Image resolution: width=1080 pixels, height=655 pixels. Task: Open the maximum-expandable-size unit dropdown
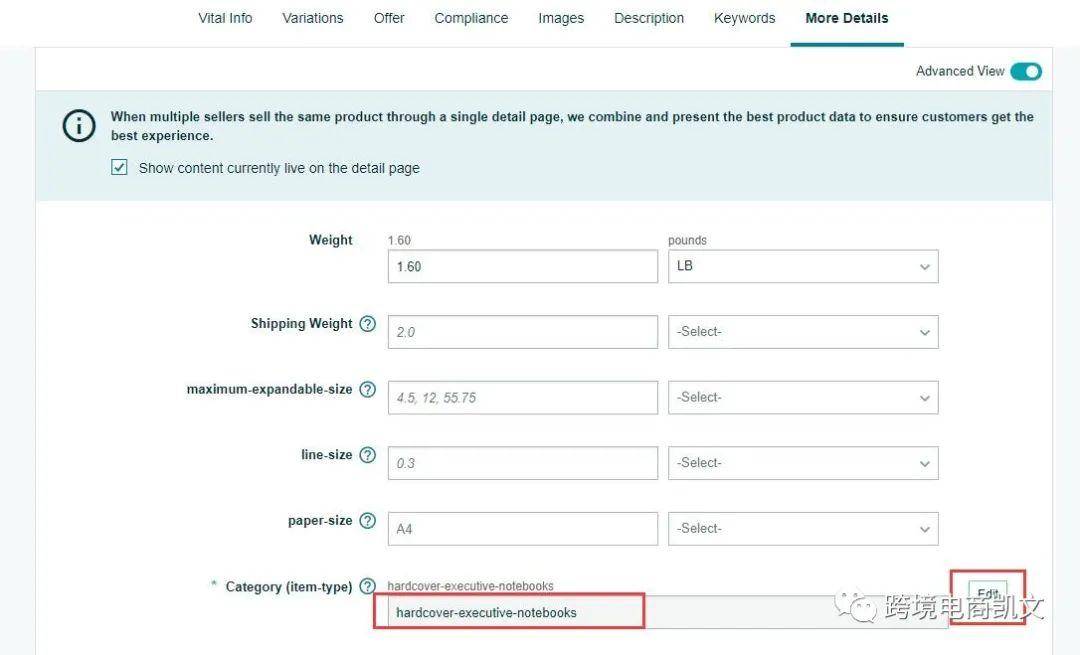pyautogui.click(x=802, y=398)
